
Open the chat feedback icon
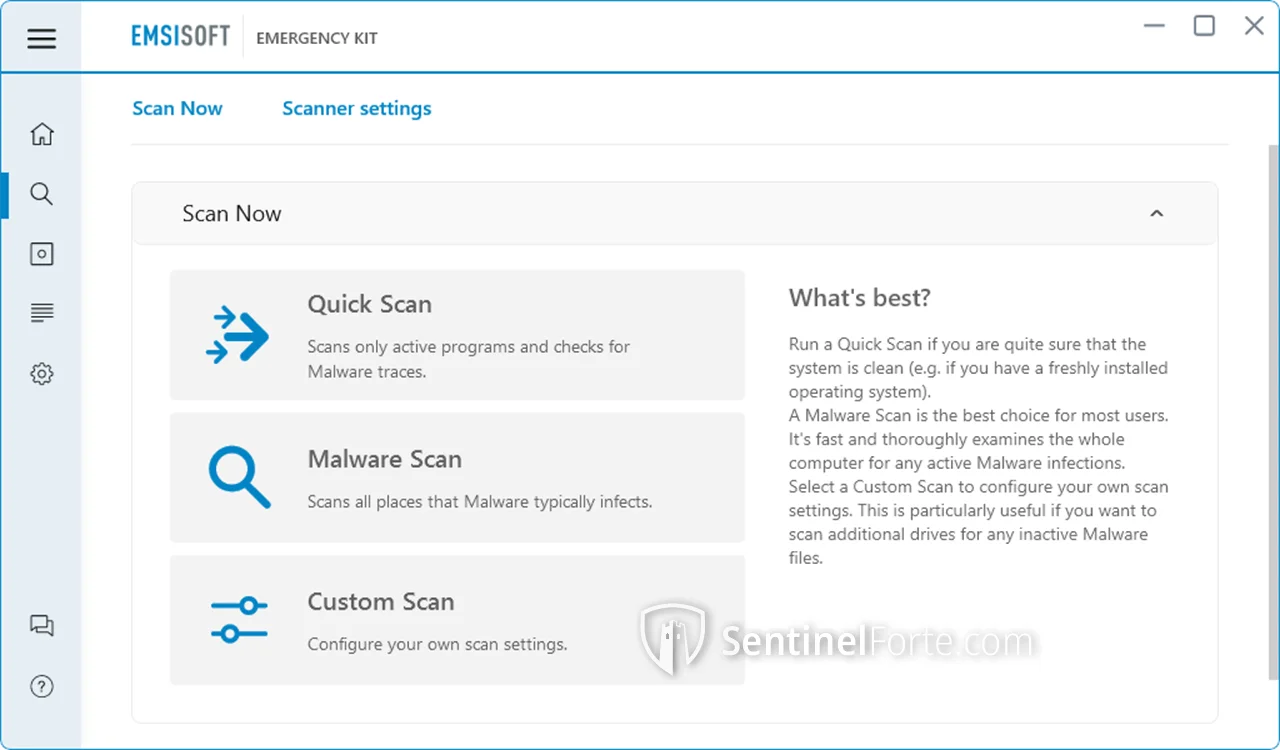pyautogui.click(x=41, y=626)
